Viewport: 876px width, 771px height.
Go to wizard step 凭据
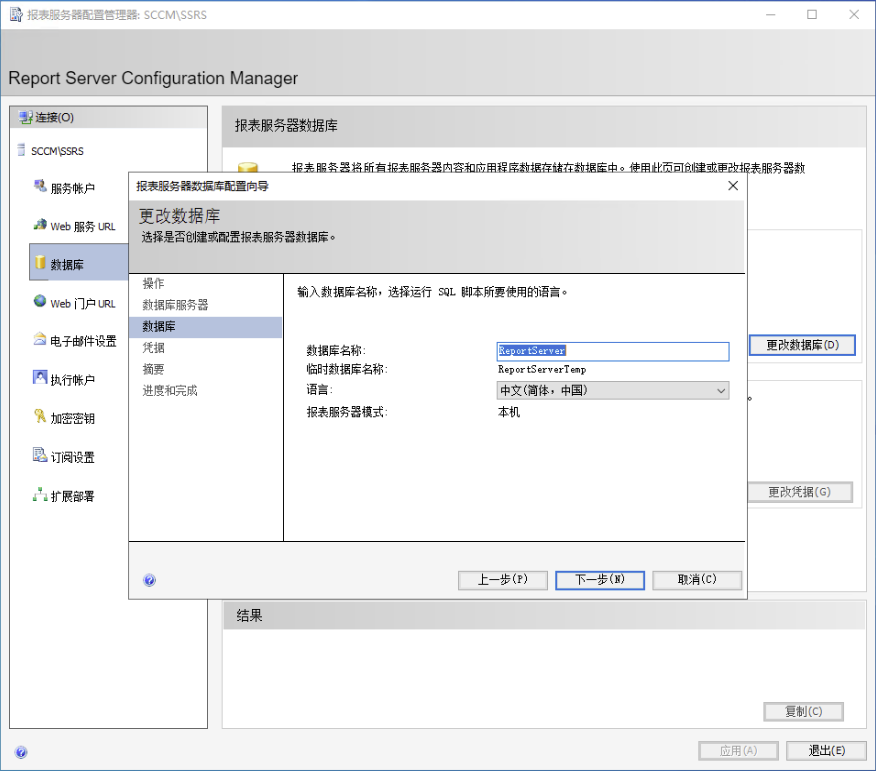[153, 348]
